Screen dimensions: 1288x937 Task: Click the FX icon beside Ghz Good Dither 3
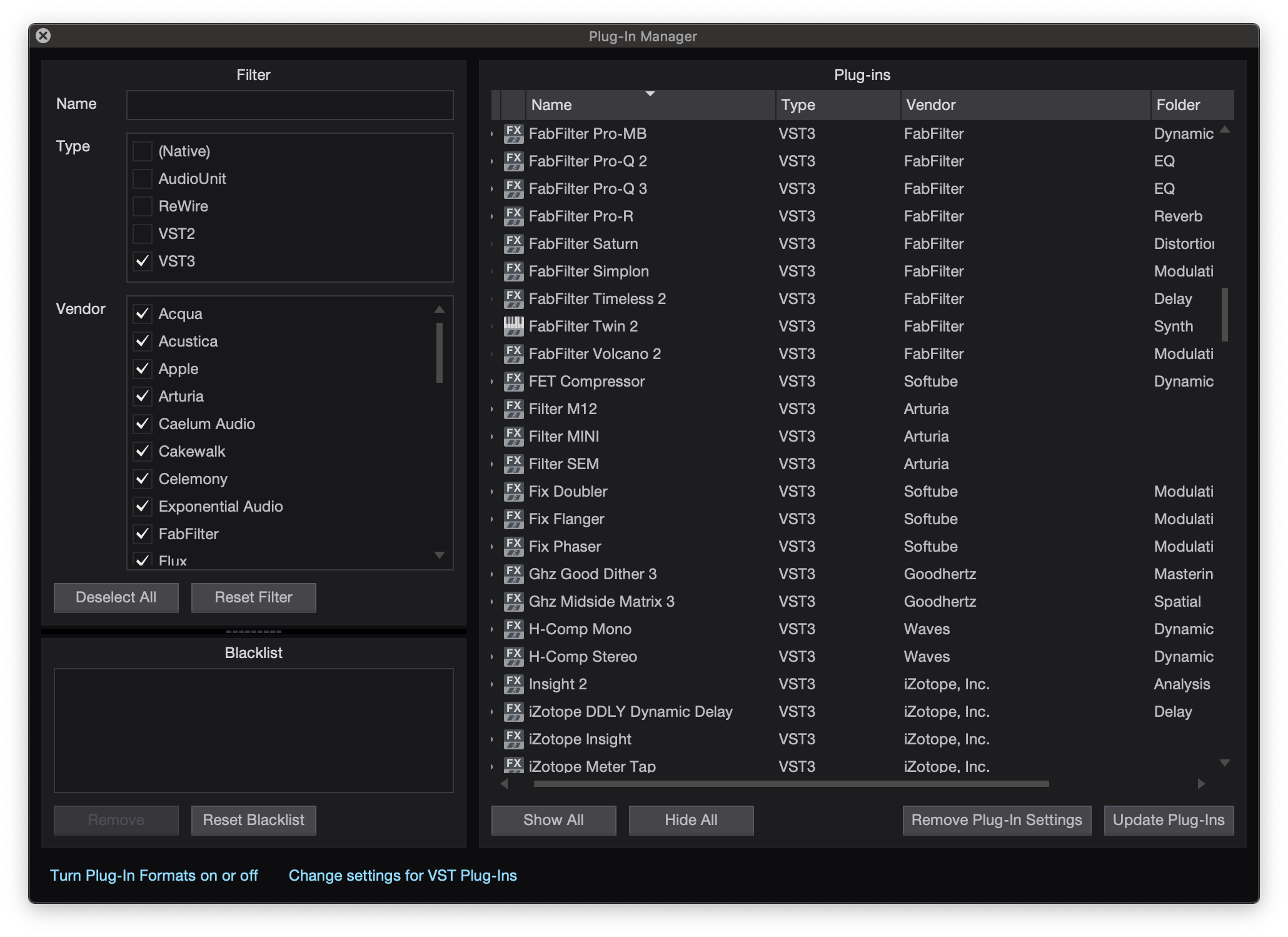coord(513,574)
